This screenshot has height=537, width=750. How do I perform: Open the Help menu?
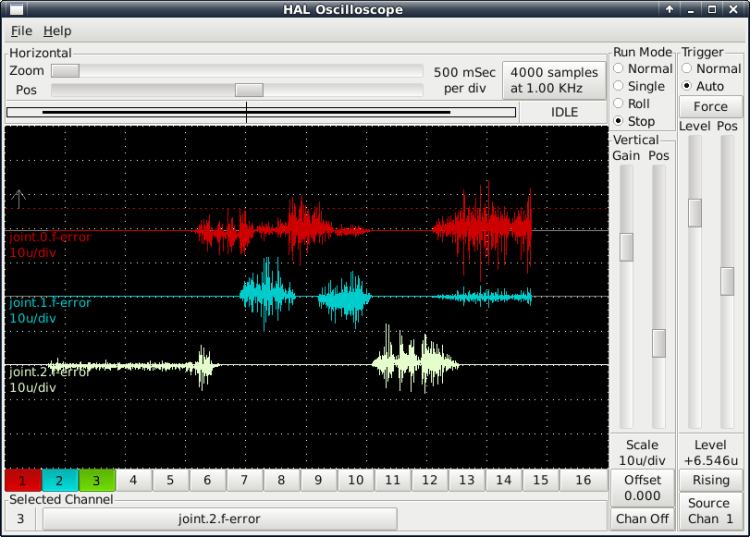click(57, 31)
